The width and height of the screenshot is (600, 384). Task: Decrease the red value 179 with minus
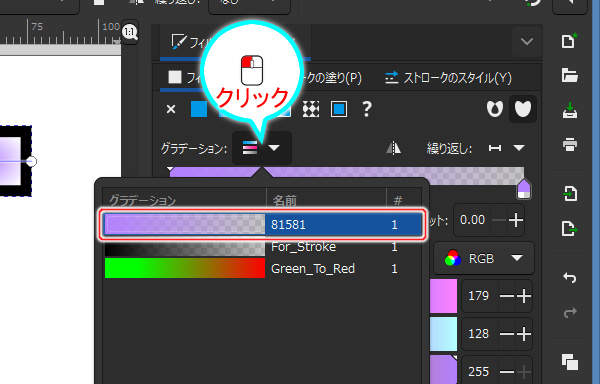tap(507, 296)
